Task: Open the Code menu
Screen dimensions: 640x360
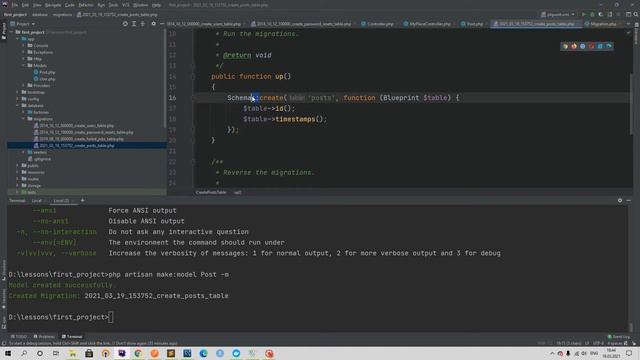Action: point(70,5)
